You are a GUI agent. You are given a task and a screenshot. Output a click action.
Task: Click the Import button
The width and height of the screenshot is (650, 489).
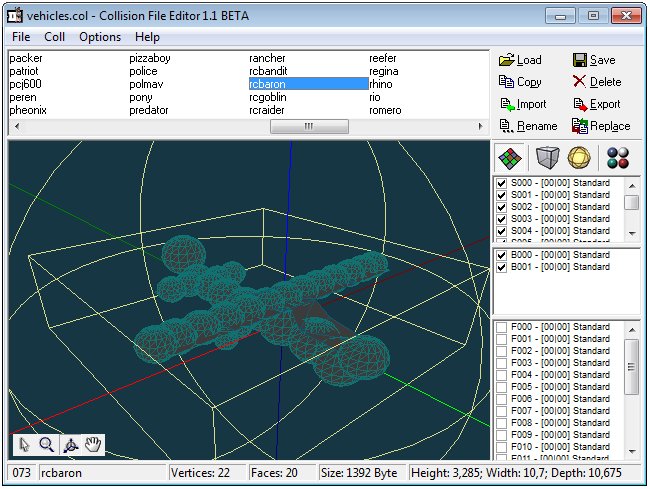(x=523, y=104)
